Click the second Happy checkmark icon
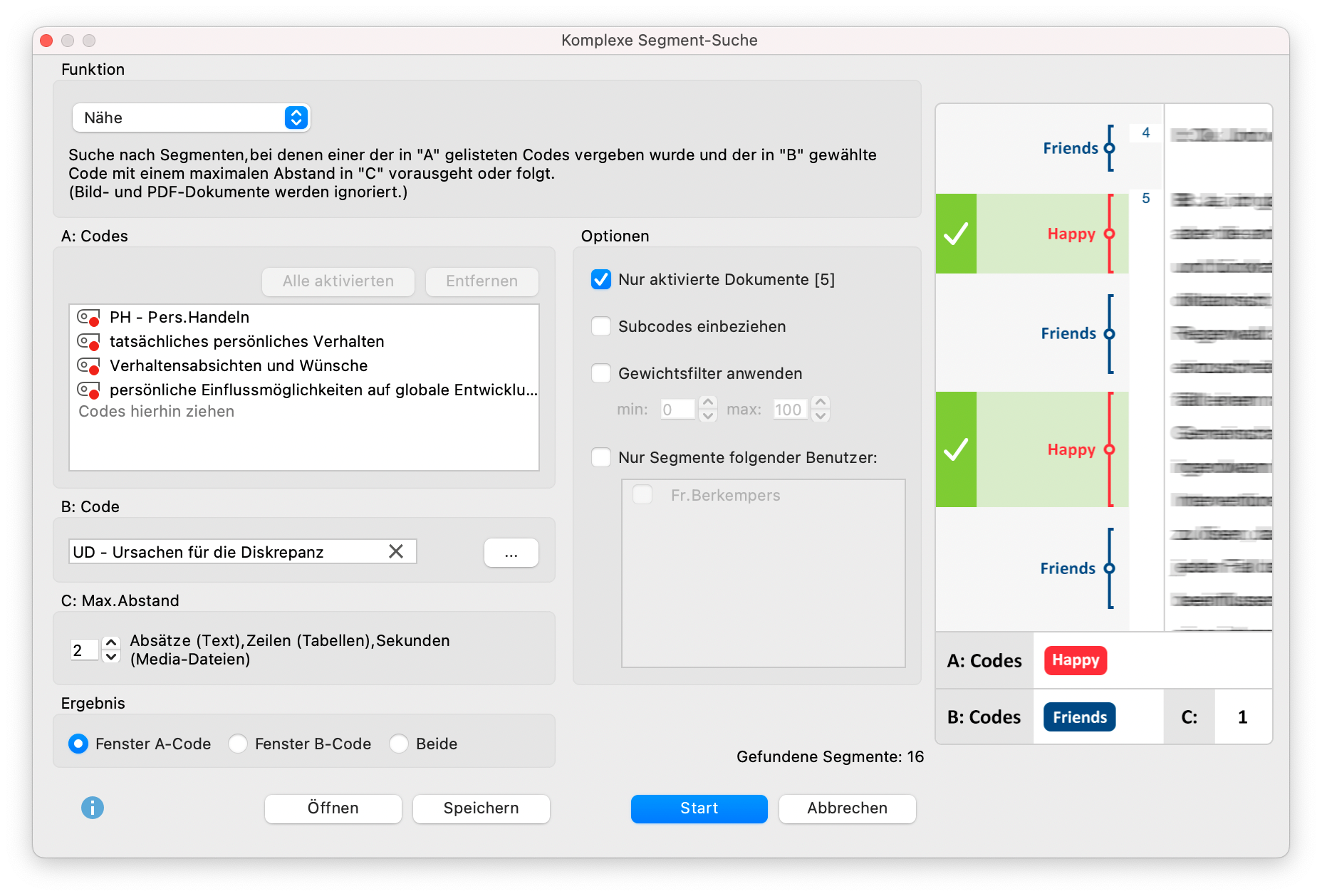The height and width of the screenshot is (896, 1322). (956, 449)
